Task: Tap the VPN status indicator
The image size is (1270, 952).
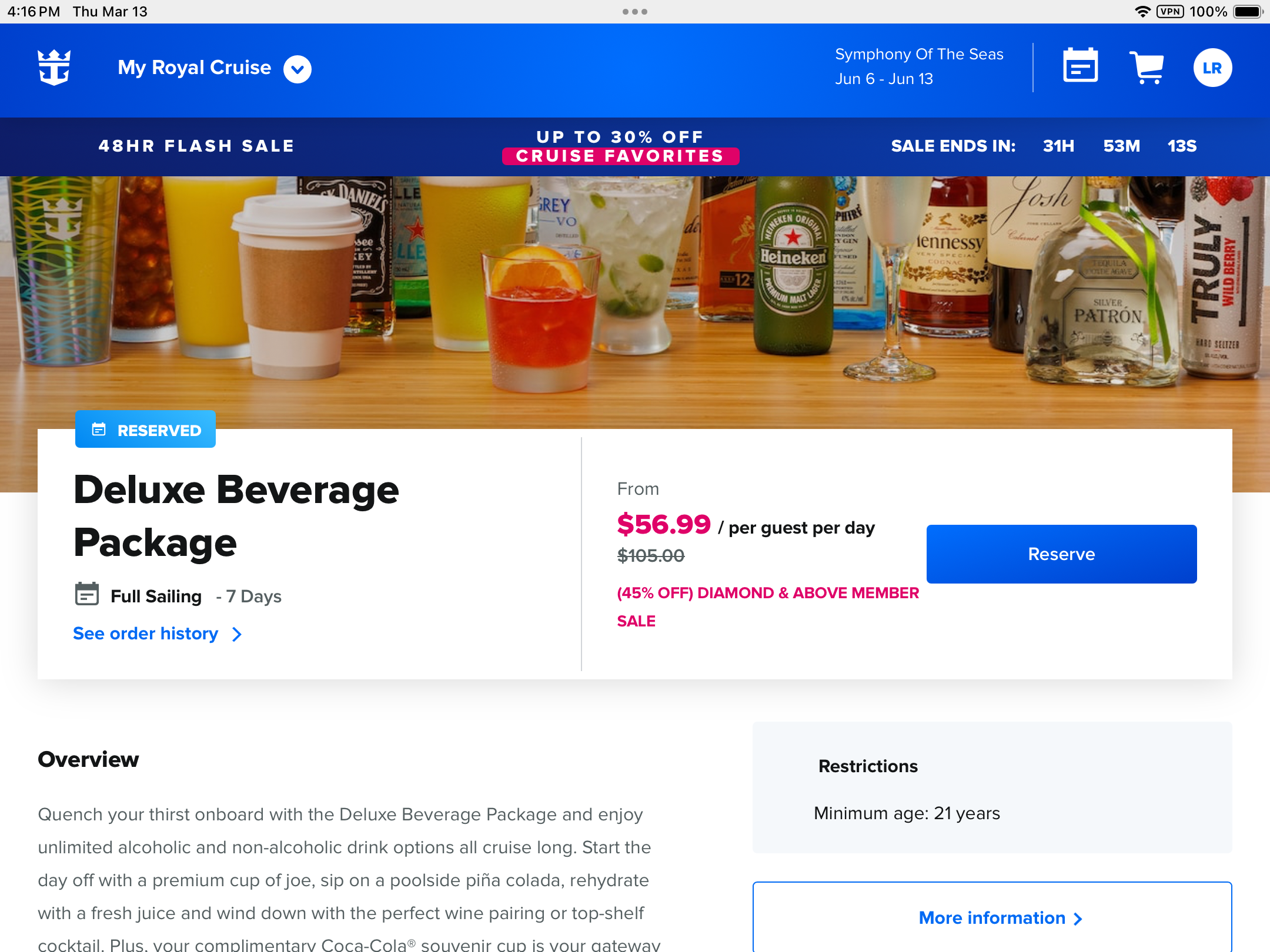Action: tap(1170, 12)
